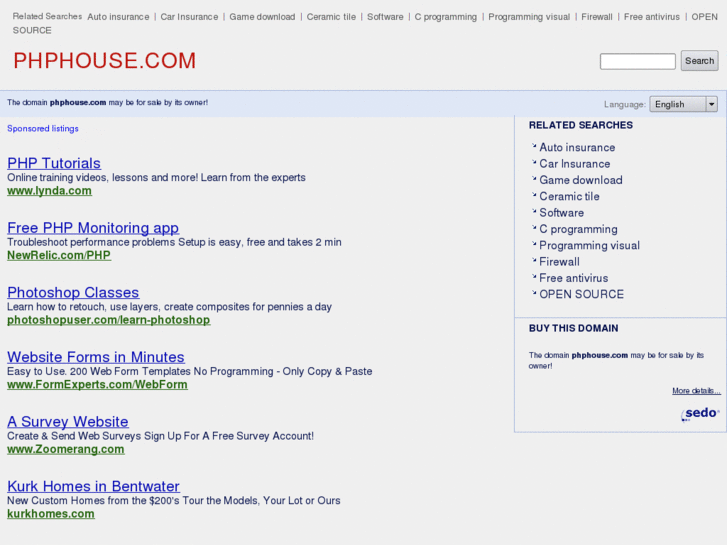
Task: Visit kurkhomes.com green link
Action: [x=51, y=513]
